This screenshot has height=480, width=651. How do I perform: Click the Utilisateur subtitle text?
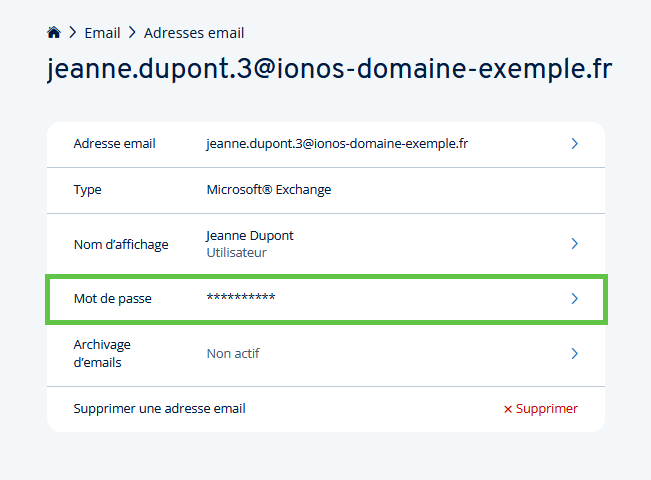tap(236, 253)
